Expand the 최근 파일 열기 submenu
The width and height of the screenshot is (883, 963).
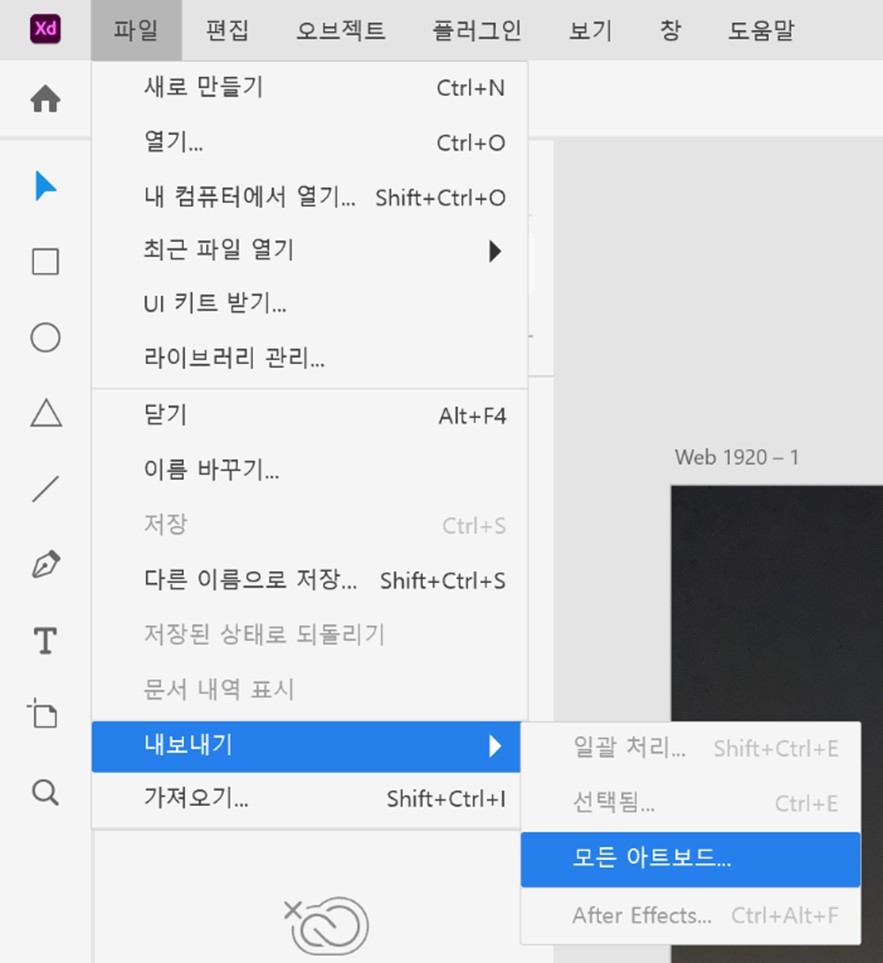click(309, 250)
